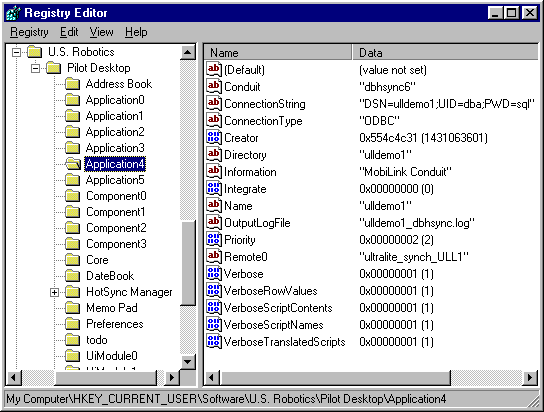This screenshot has width=544, height=412.
Task: Click the binary icon beside VerboseScriptContents
Action: point(214,307)
